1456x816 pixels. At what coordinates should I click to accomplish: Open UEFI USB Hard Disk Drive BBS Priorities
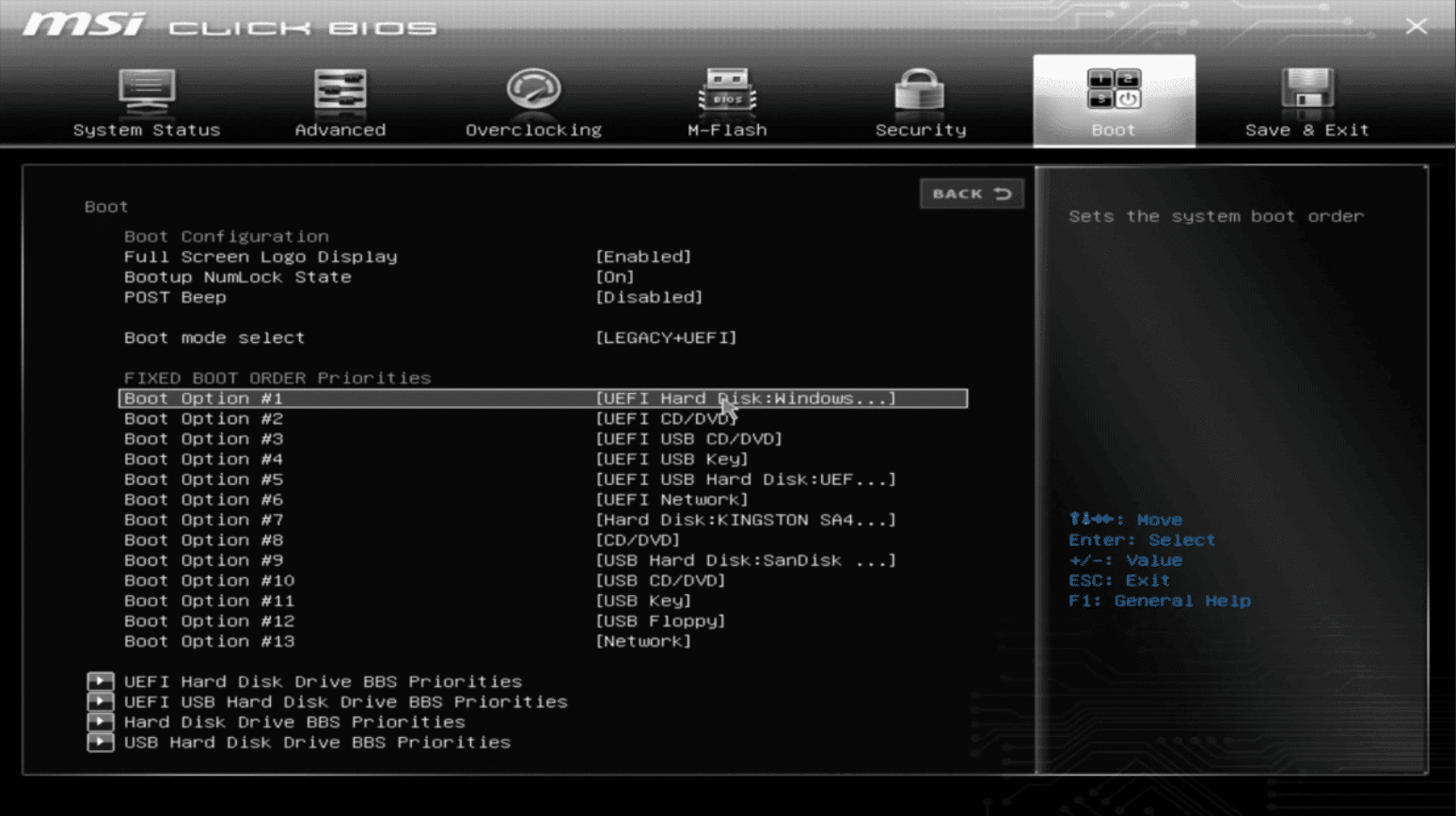(x=346, y=701)
